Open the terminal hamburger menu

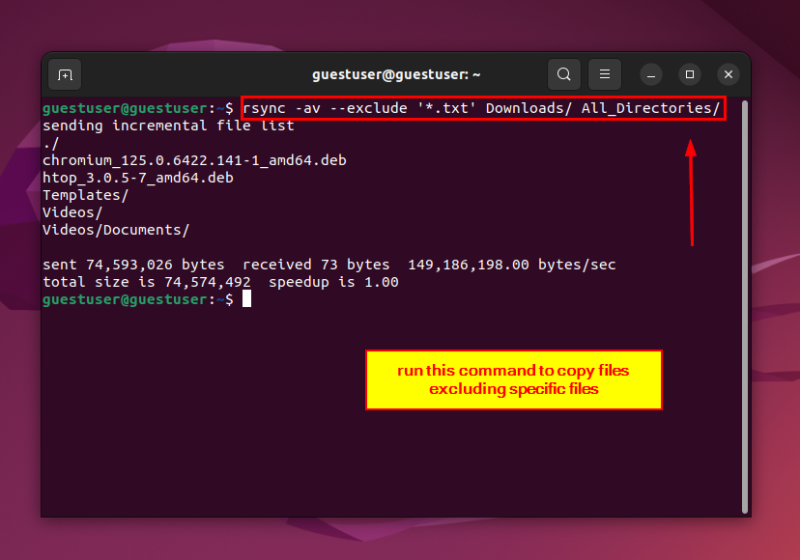[604, 75]
